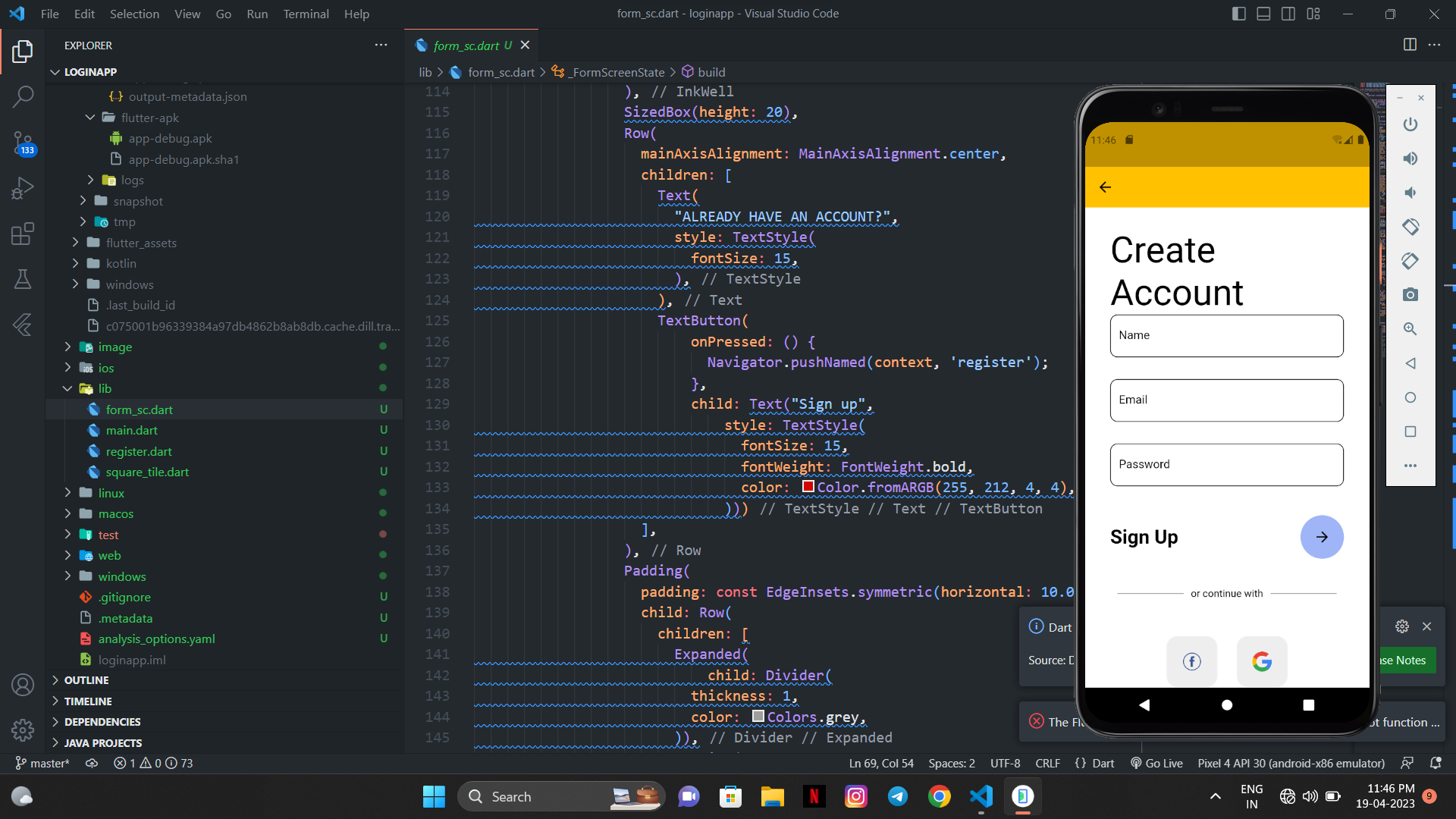This screenshot has height=819, width=1456.
Task: Toggle primary side bar layout button
Action: [x=1239, y=14]
